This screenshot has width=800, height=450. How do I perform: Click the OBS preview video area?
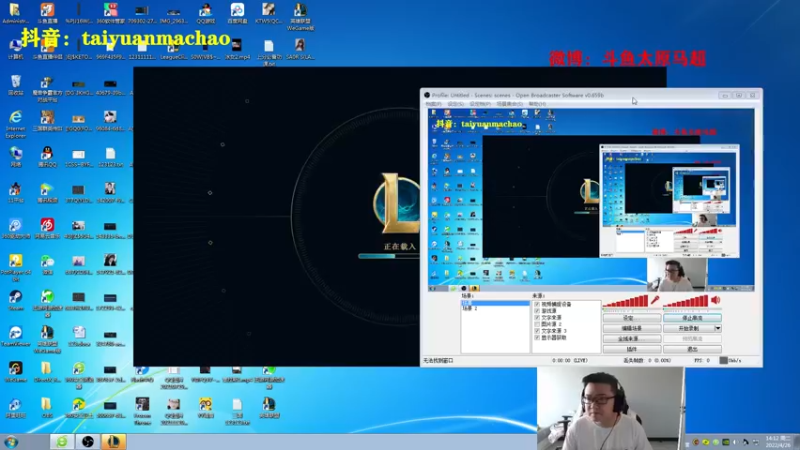[591, 199]
